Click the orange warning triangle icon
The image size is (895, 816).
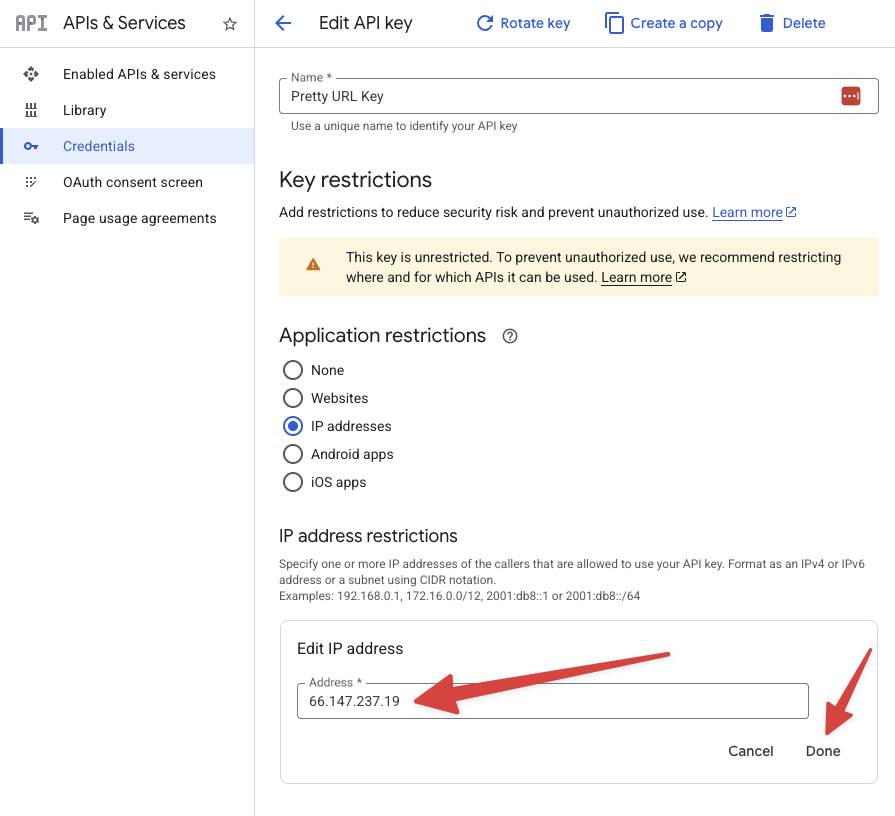point(313,264)
